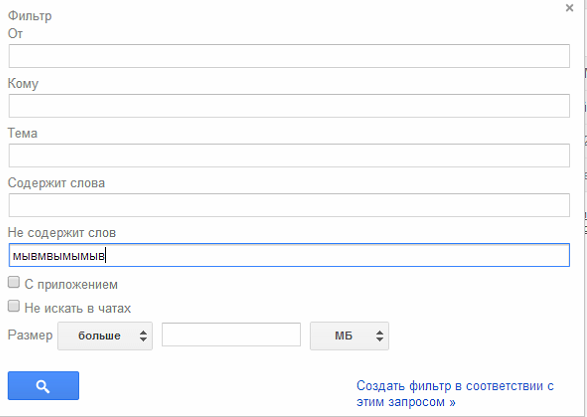Click the field containing 'мывмвымымыв'
This screenshot has width=587, height=417.
(289, 255)
